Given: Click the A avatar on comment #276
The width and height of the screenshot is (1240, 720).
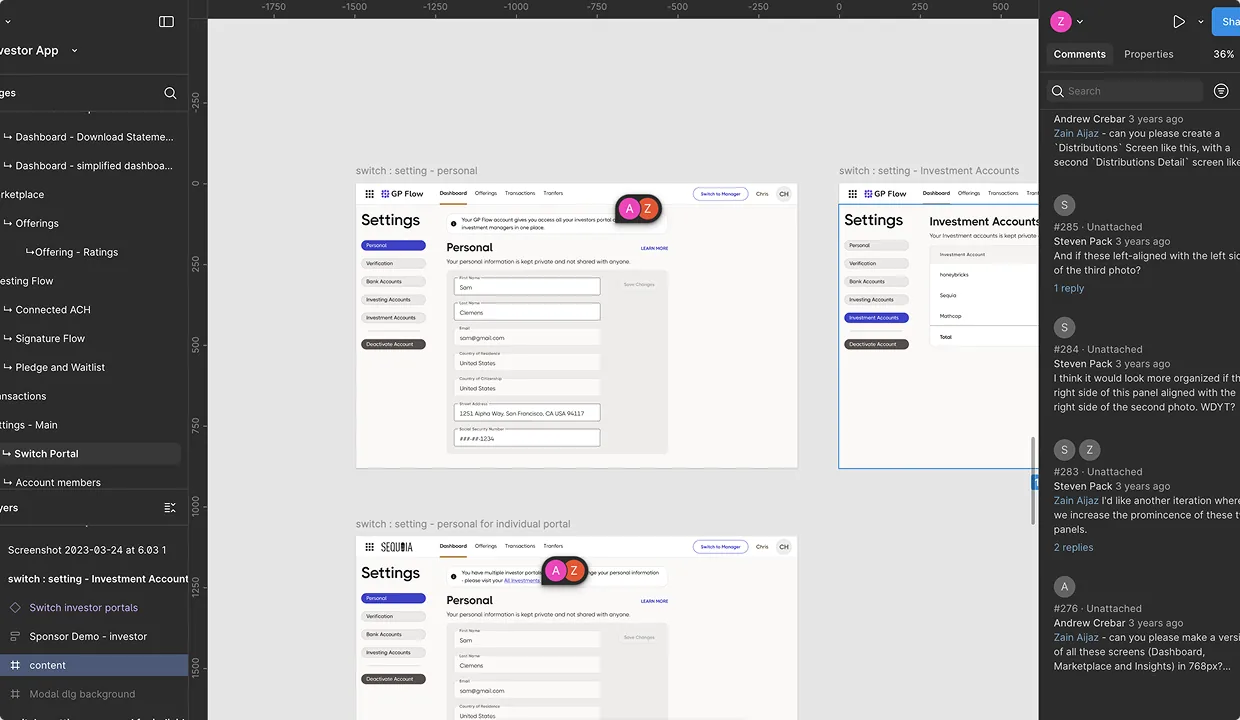Looking at the screenshot, I should coord(1064,587).
